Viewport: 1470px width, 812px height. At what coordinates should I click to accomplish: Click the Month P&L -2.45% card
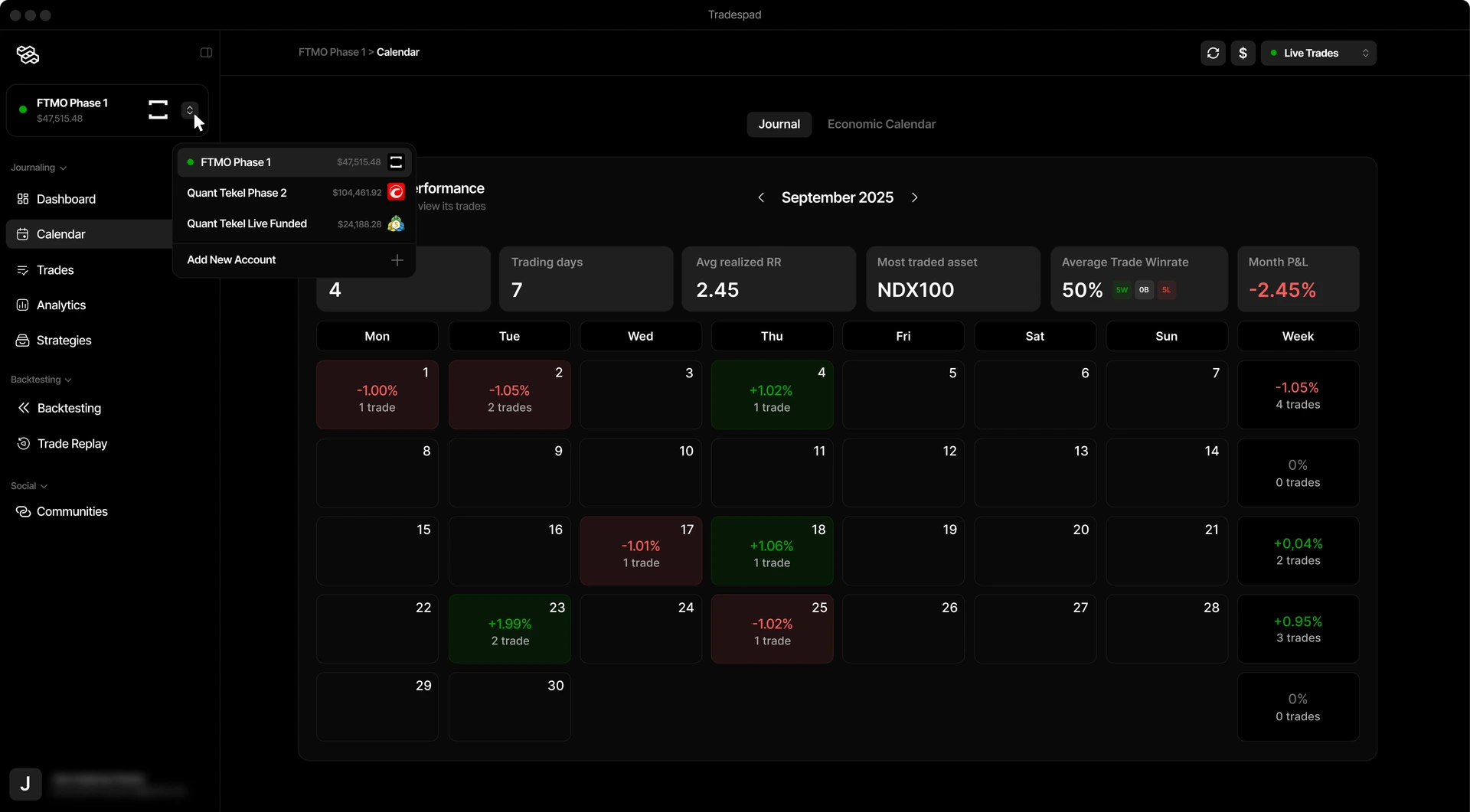[x=1298, y=279]
